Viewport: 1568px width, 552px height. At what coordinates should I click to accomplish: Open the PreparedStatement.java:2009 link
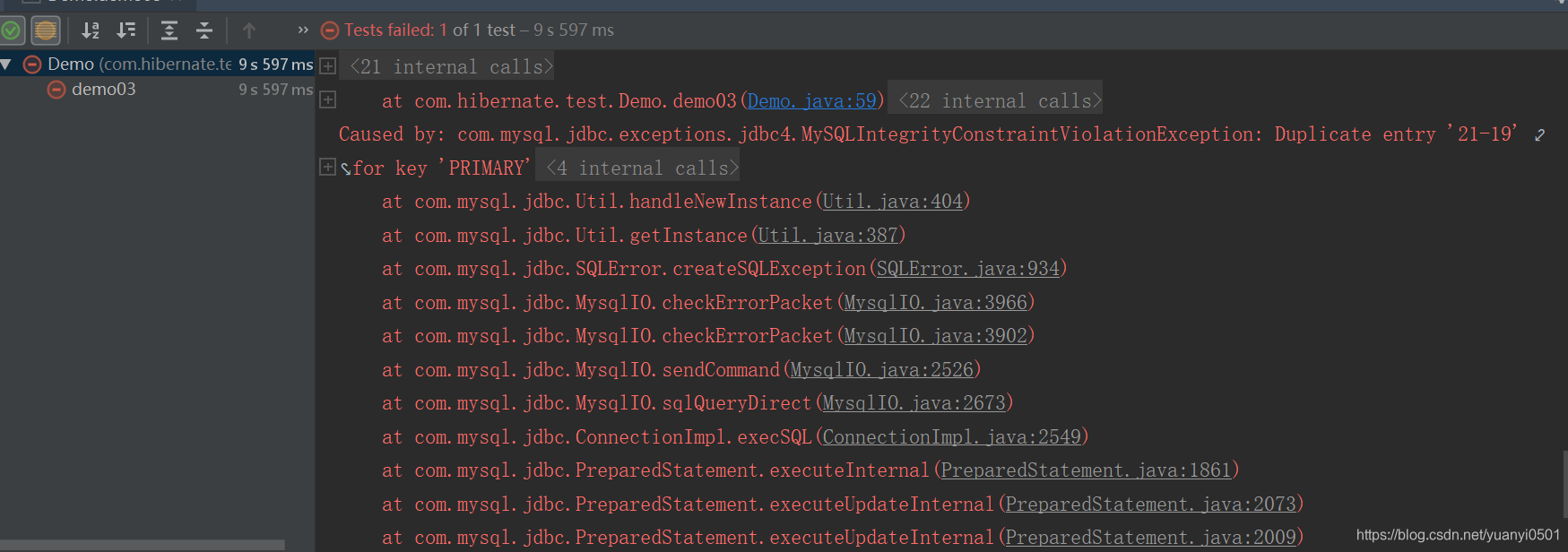(x=1150, y=538)
